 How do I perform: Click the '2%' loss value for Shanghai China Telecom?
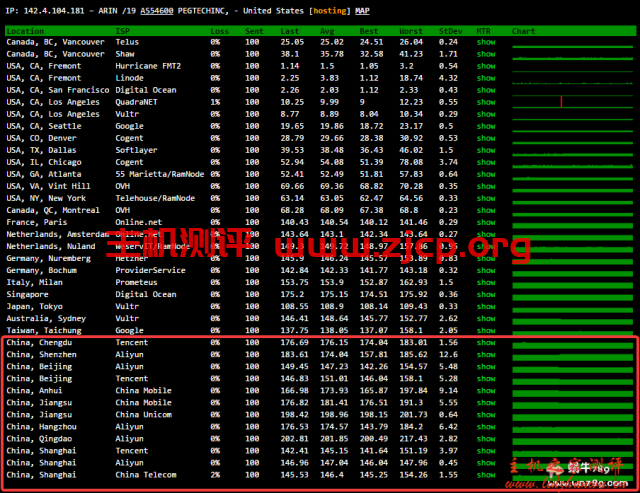pyautogui.click(x=215, y=475)
